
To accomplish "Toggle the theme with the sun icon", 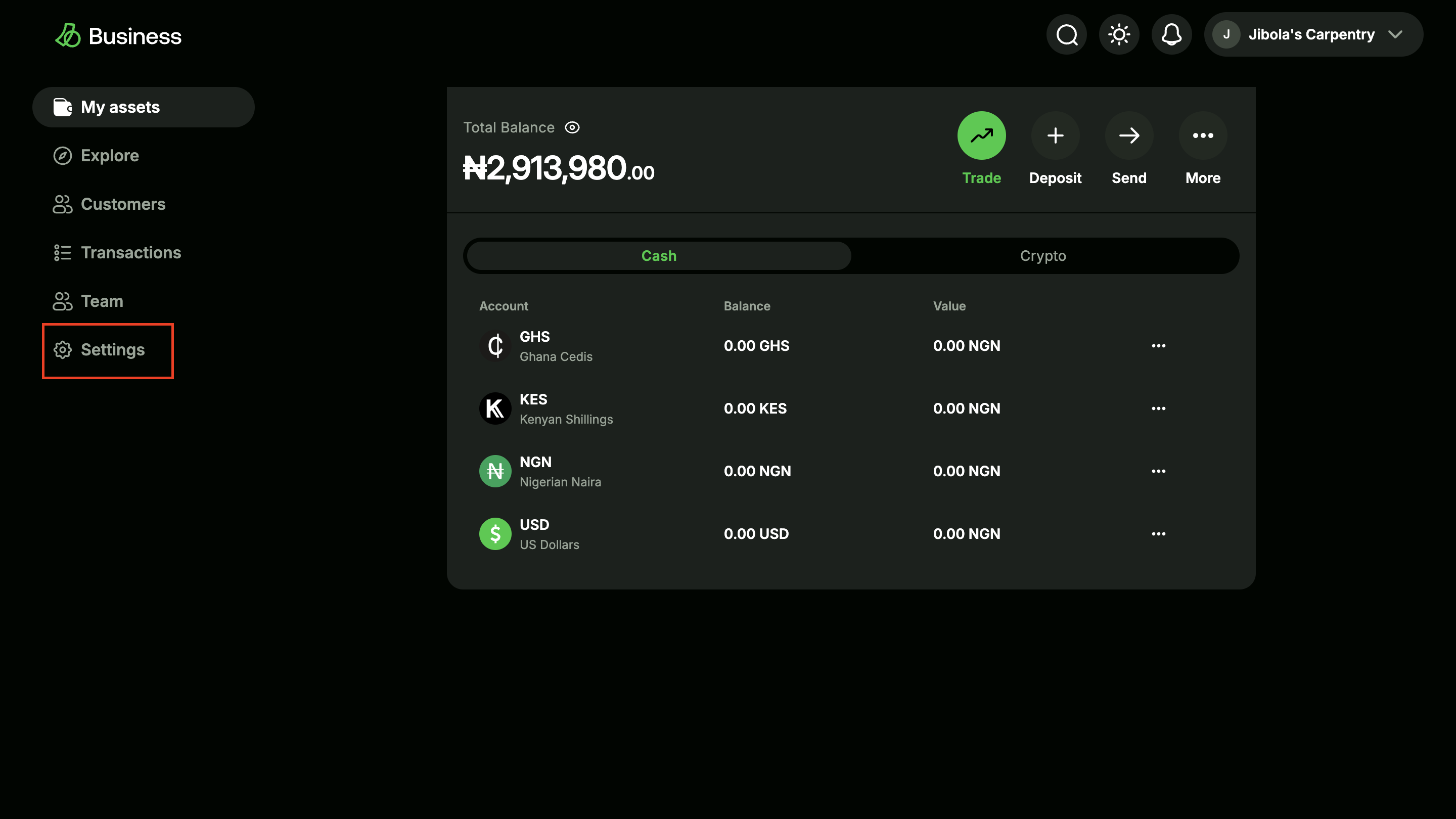I will coord(1119,34).
